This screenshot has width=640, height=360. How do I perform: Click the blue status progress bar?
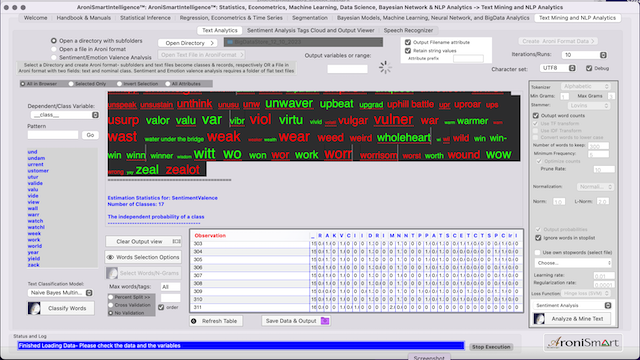coord(241,346)
